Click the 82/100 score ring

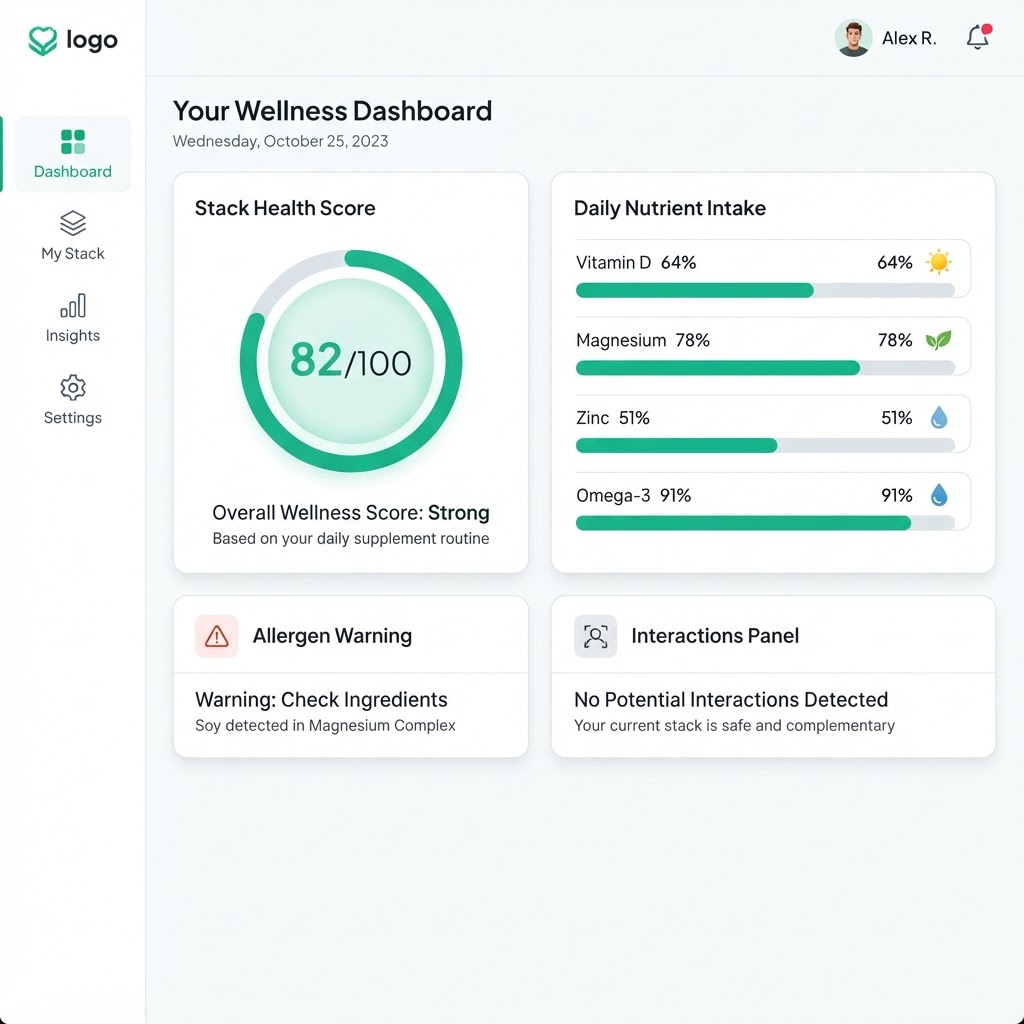[351, 360]
